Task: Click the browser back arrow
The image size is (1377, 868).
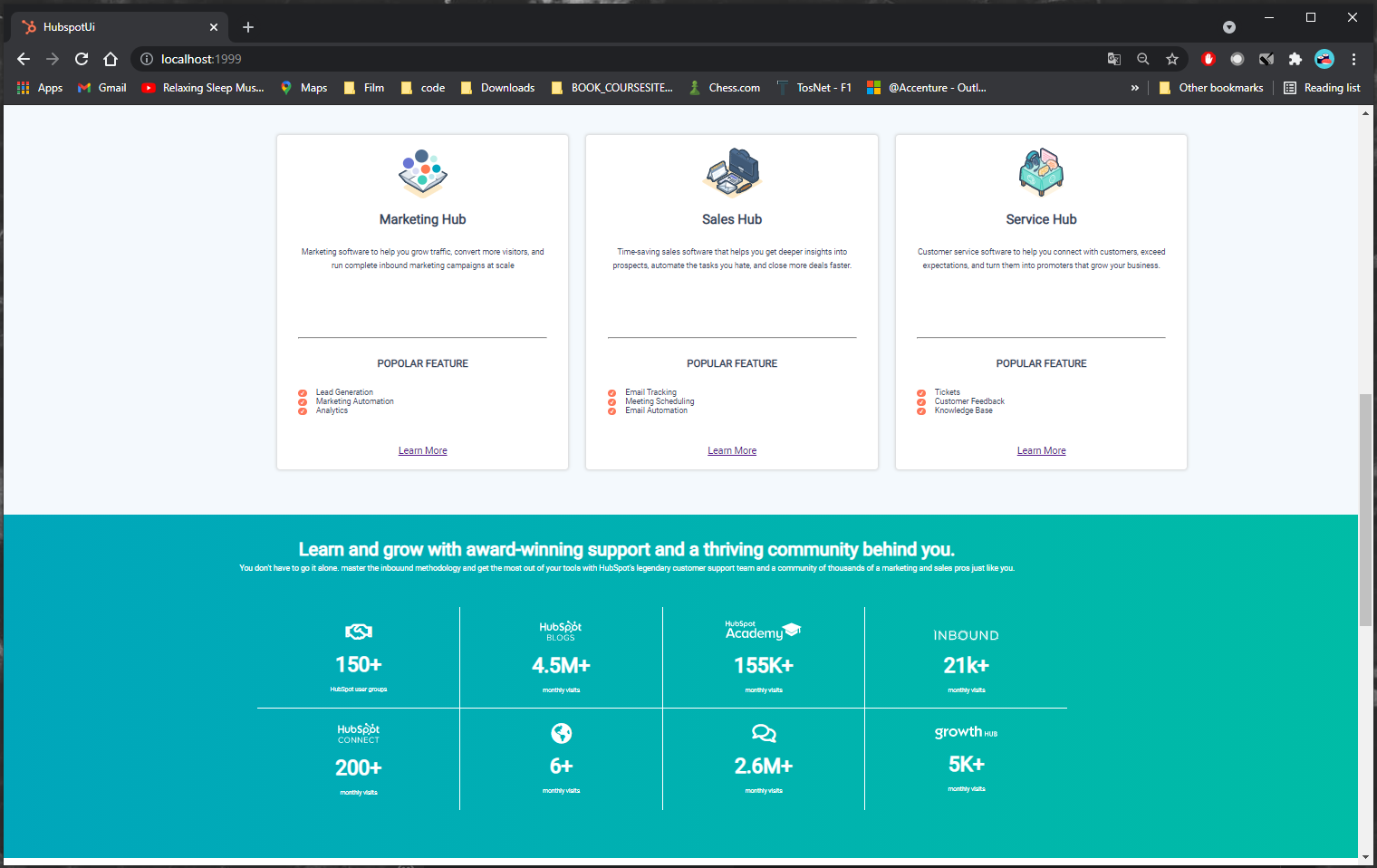Action: point(24,59)
